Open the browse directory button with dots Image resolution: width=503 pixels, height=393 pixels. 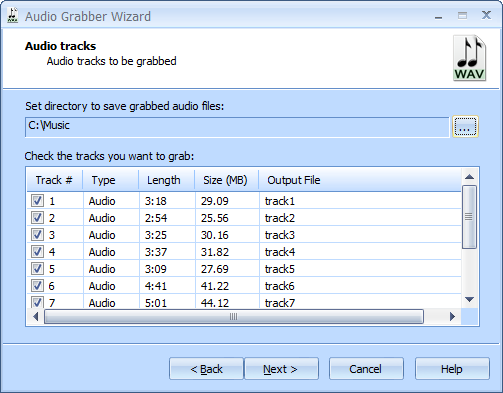465,127
